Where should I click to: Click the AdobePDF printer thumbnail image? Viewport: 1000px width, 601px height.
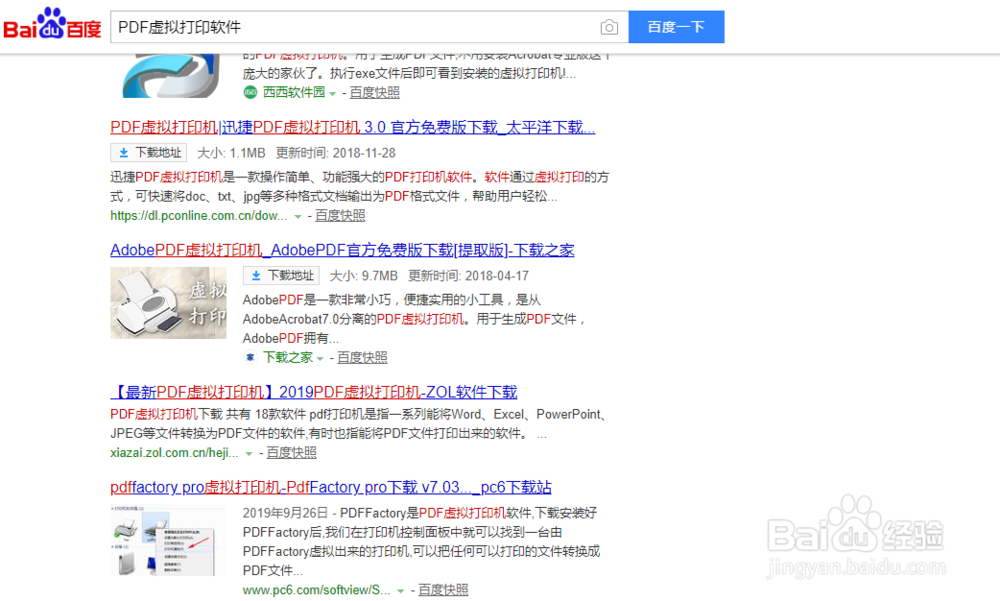click(168, 302)
